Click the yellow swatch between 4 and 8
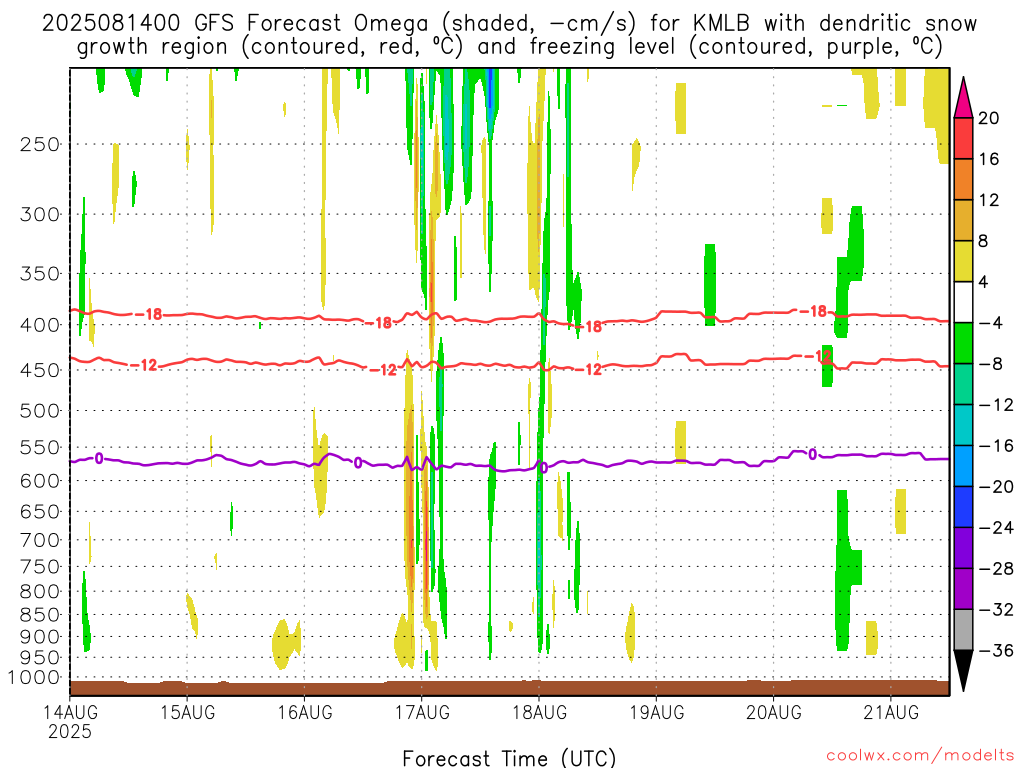This screenshot has width=1024, height=768. 963,261
